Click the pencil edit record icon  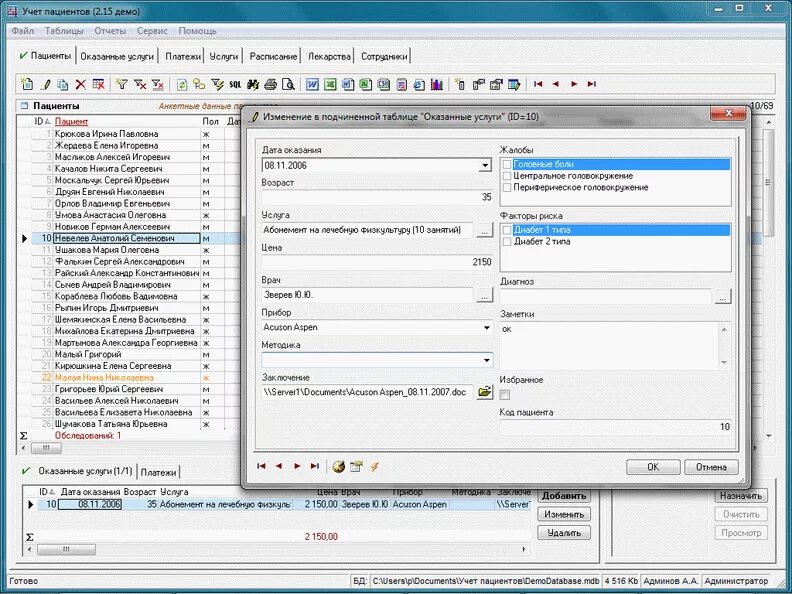pos(45,84)
